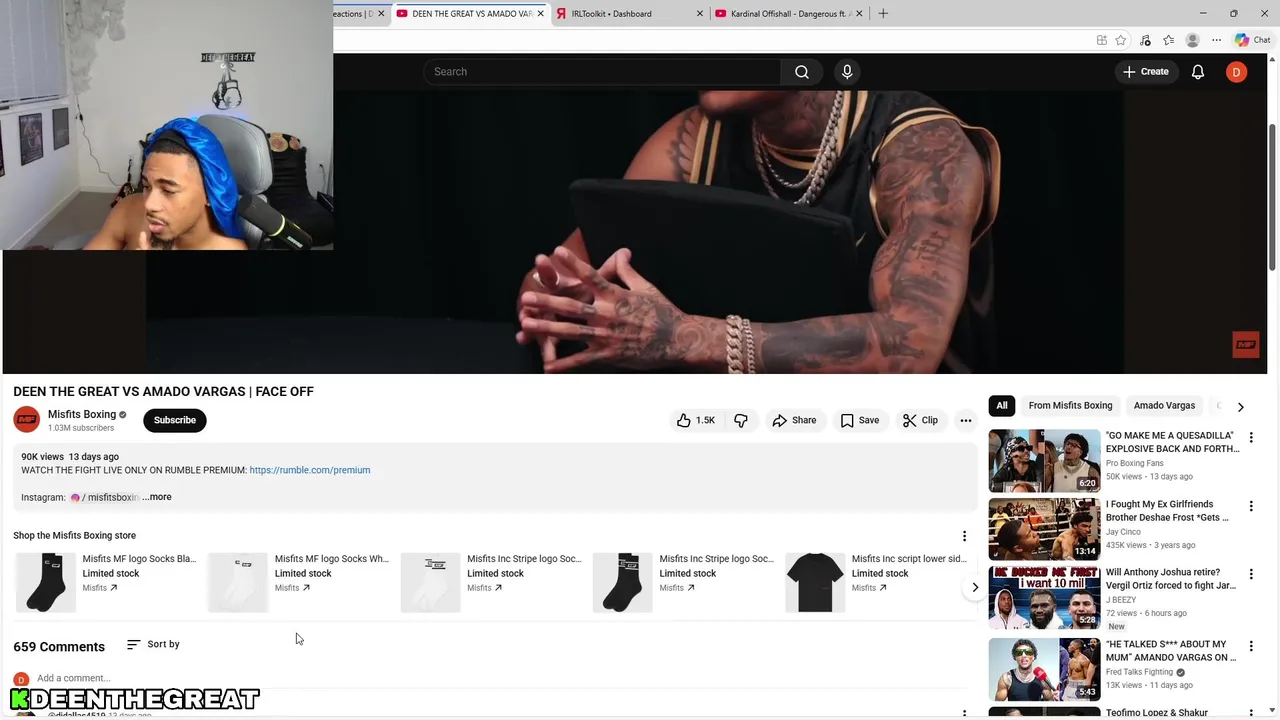This screenshot has width=1280, height=720.
Task: Switch to Kardinal Offishall - Dangerous tab
Action: (x=789, y=14)
